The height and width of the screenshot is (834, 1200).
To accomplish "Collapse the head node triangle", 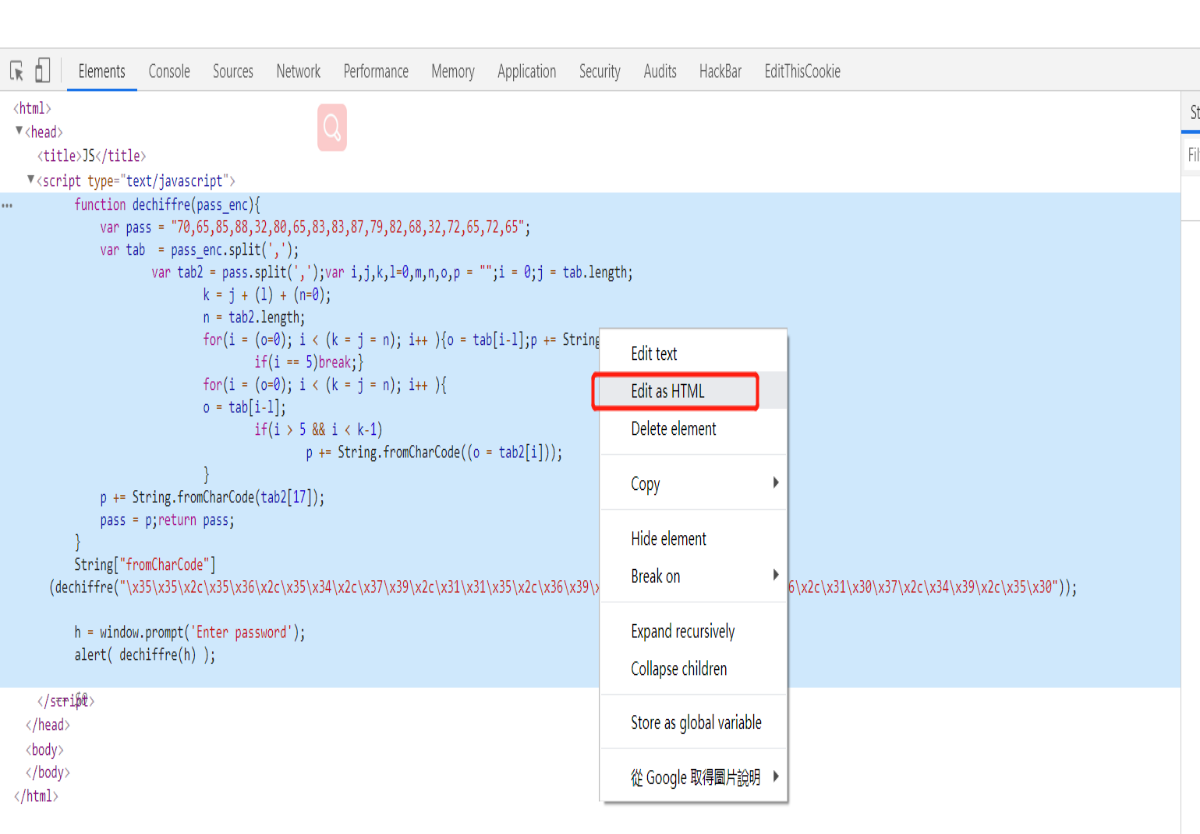I will pyautogui.click(x=19, y=131).
